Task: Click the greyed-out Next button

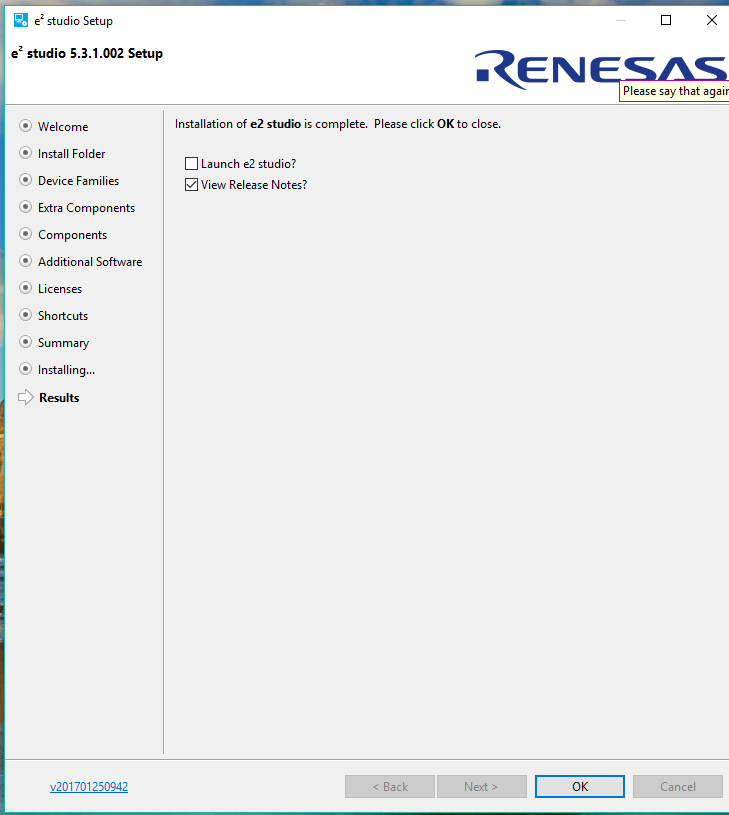Action: click(x=482, y=786)
